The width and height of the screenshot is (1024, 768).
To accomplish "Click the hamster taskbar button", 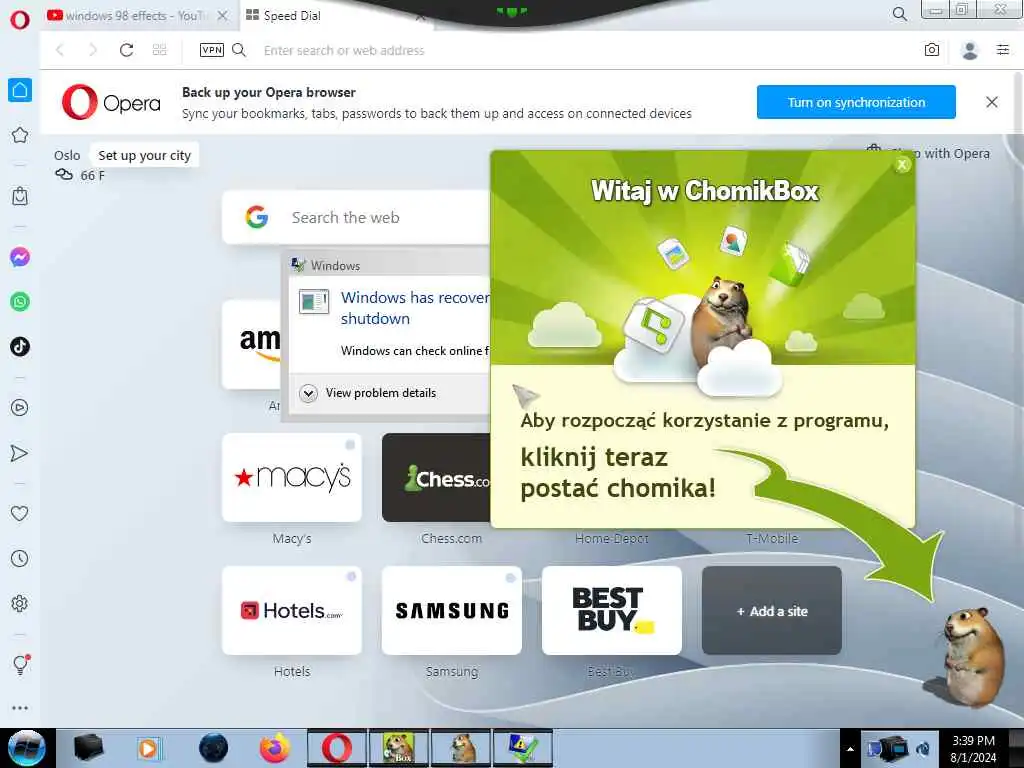I will click(x=461, y=748).
